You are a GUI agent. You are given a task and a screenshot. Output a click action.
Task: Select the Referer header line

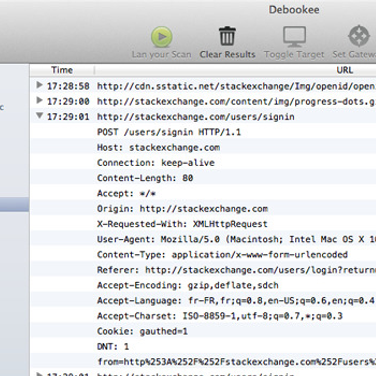[236, 270]
